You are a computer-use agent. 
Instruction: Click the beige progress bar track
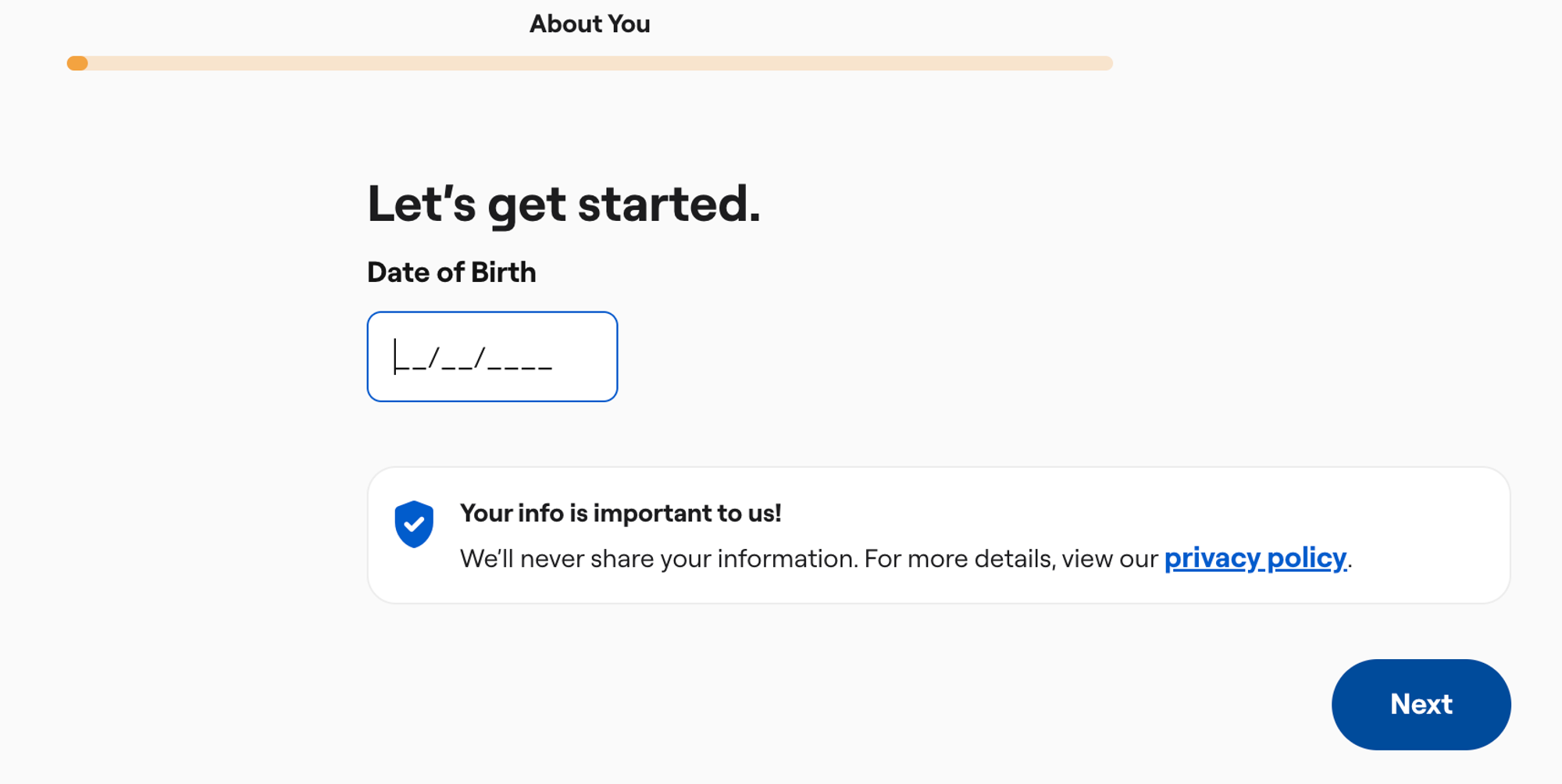[594, 63]
